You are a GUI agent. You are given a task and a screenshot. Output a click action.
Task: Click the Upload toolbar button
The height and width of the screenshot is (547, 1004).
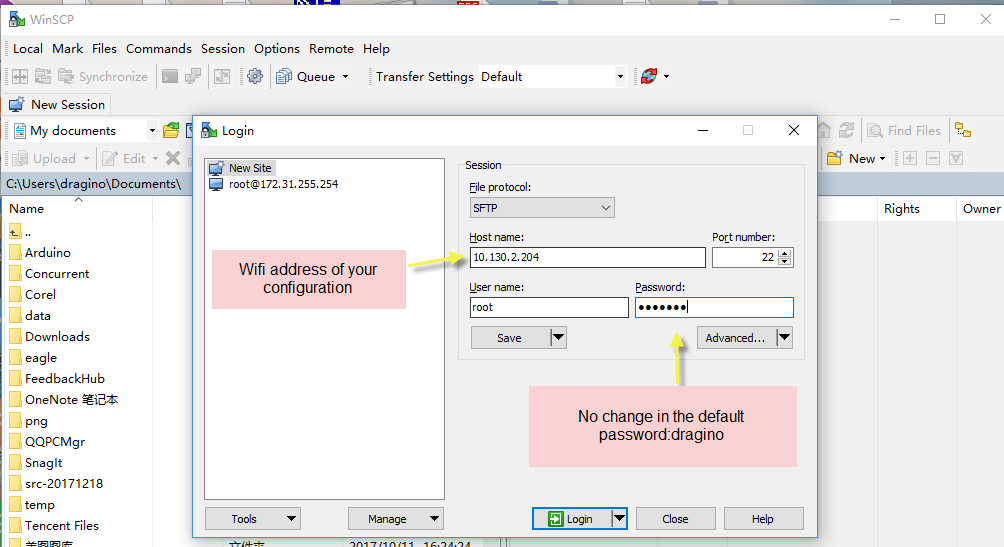coord(44,158)
